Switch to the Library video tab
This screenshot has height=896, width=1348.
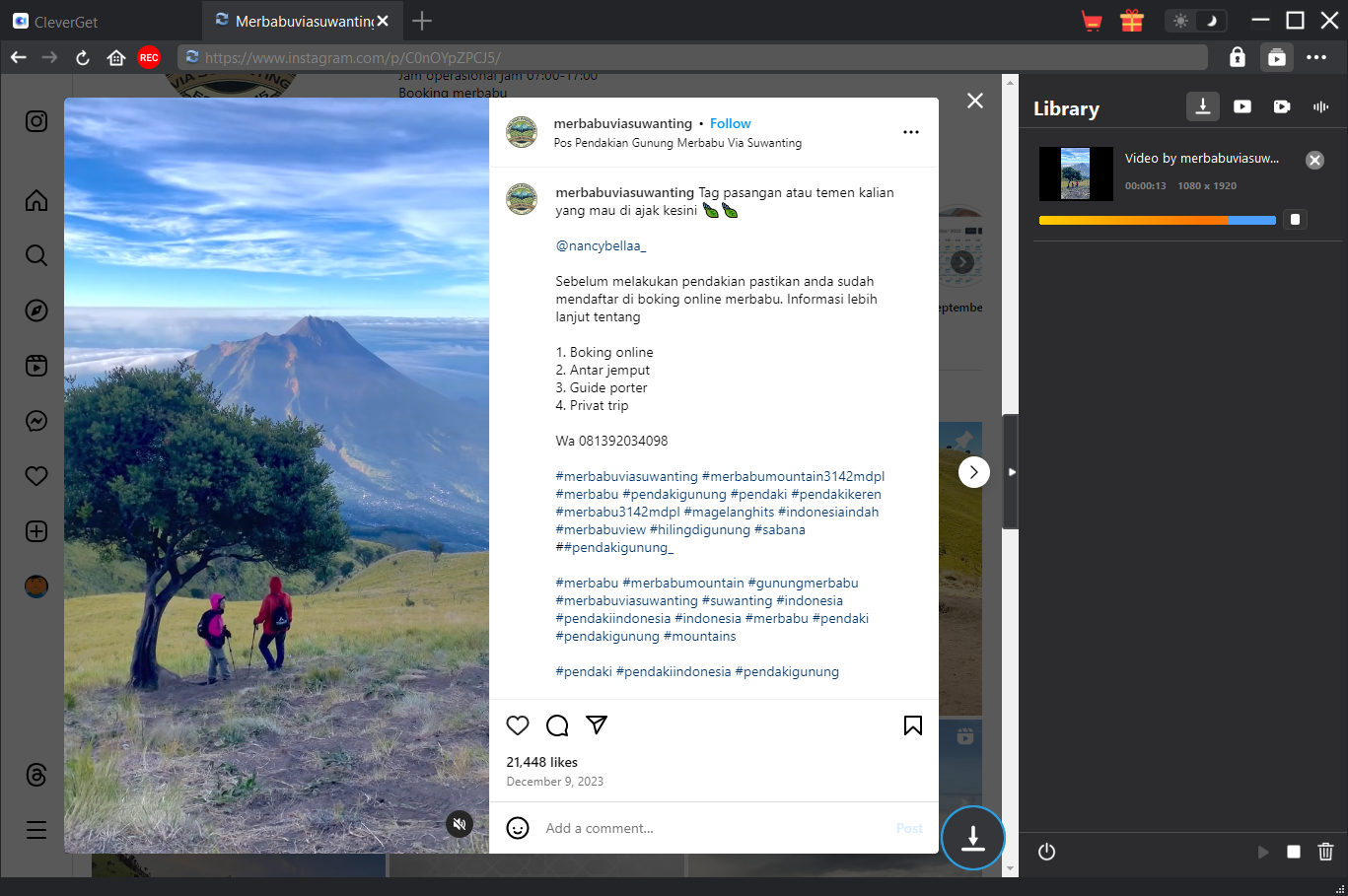point(1242,106)
